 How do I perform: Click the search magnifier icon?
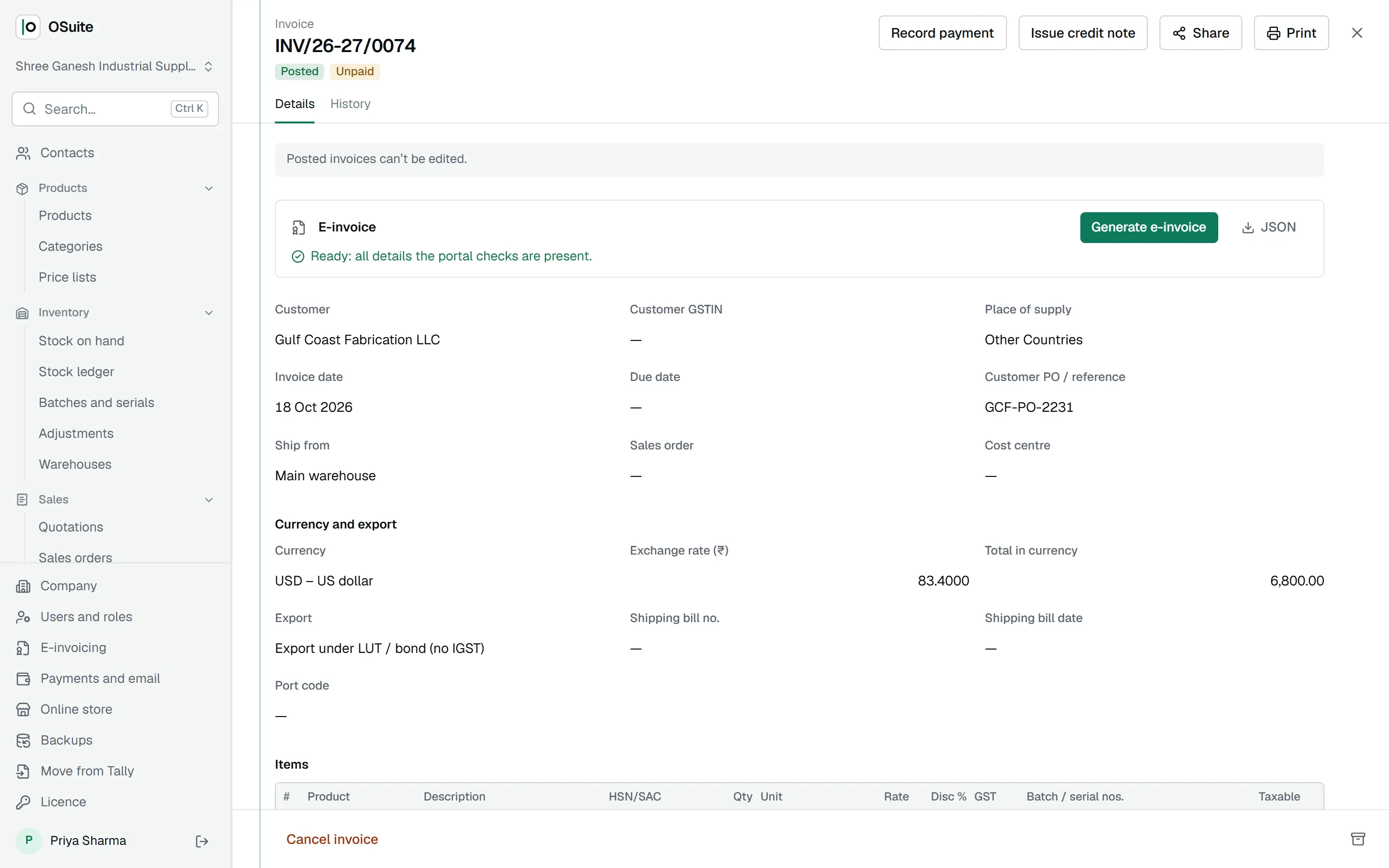(29, 109)
